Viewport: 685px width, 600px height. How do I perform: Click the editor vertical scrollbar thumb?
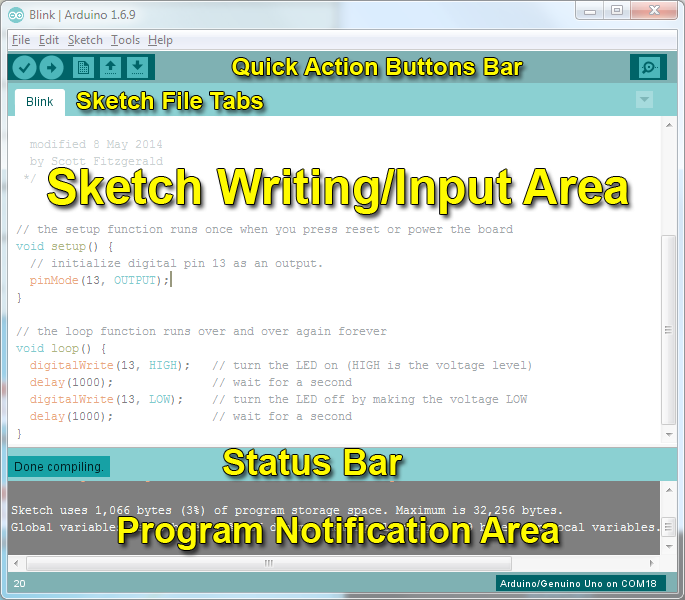click(x=668, y=330)
